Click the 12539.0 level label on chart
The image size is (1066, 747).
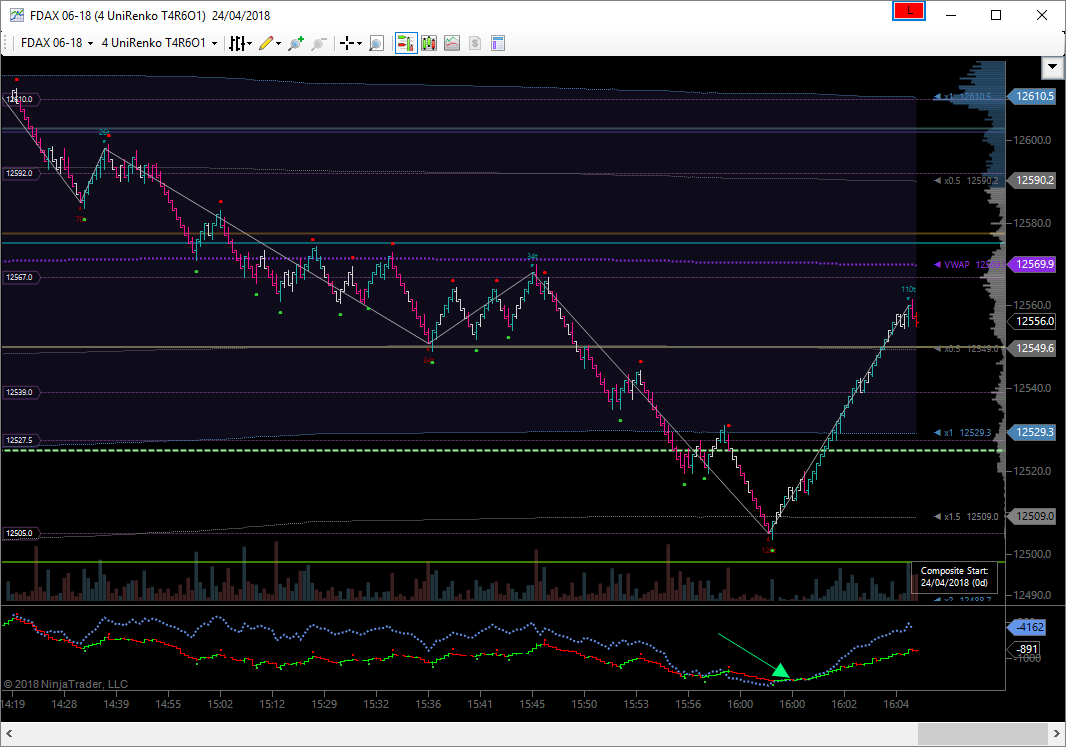[x=21, y=392]
